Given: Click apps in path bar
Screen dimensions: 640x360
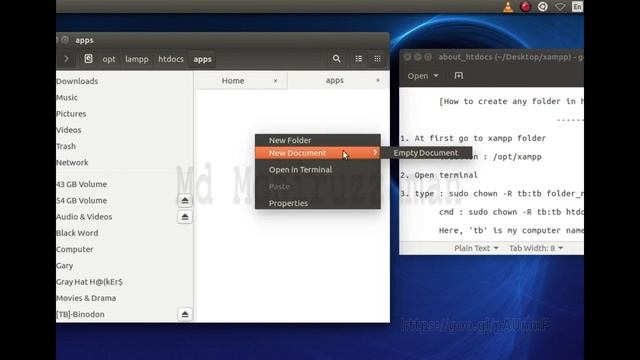Looking at the screenshot, I should (x=202, y=59).
